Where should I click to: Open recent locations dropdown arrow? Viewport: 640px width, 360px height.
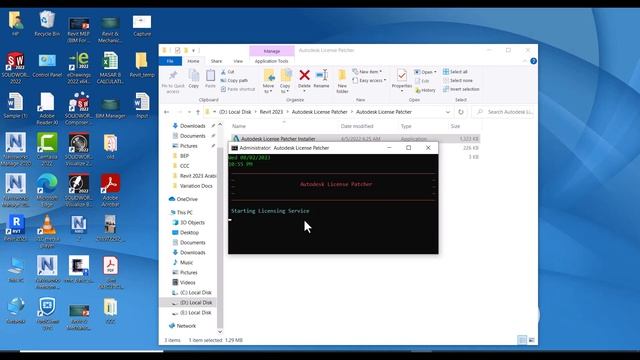click(x=189, y=112)
